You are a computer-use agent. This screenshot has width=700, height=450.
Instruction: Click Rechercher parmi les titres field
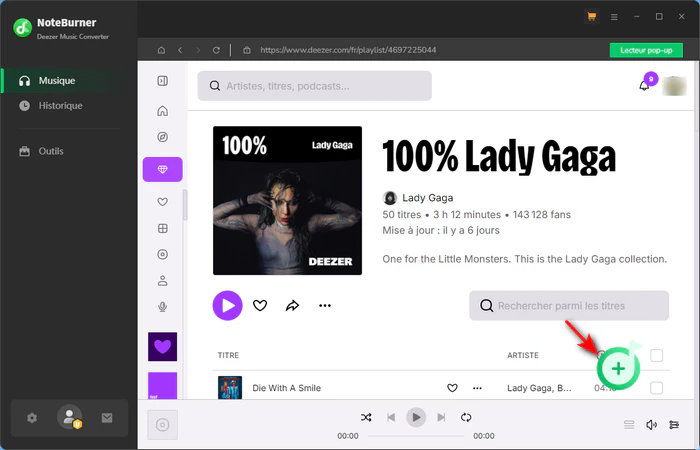(x=569, y=306)
